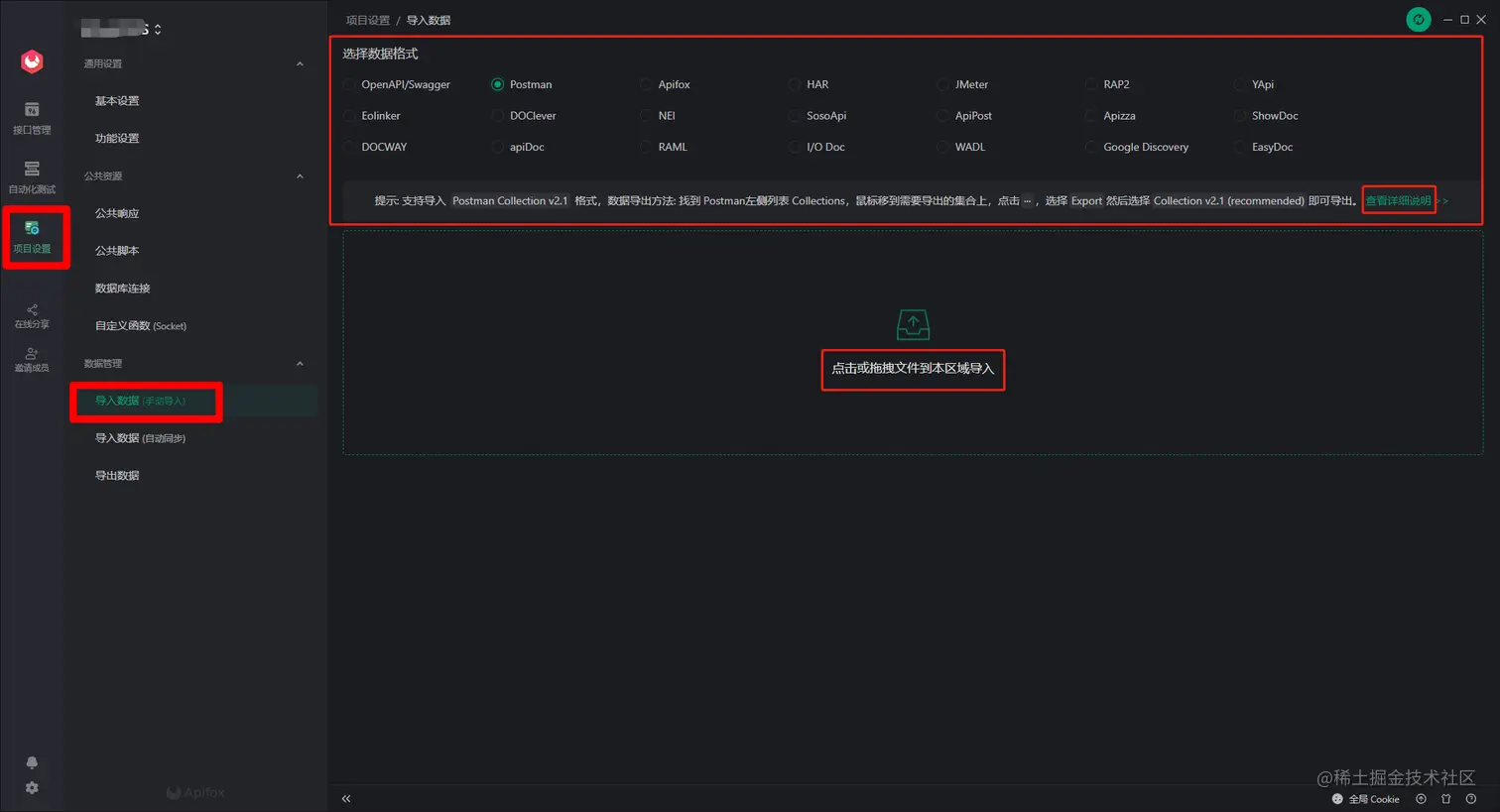Collapse 数据管理 group chevron

pyautogui.click(x=300, y=364)
